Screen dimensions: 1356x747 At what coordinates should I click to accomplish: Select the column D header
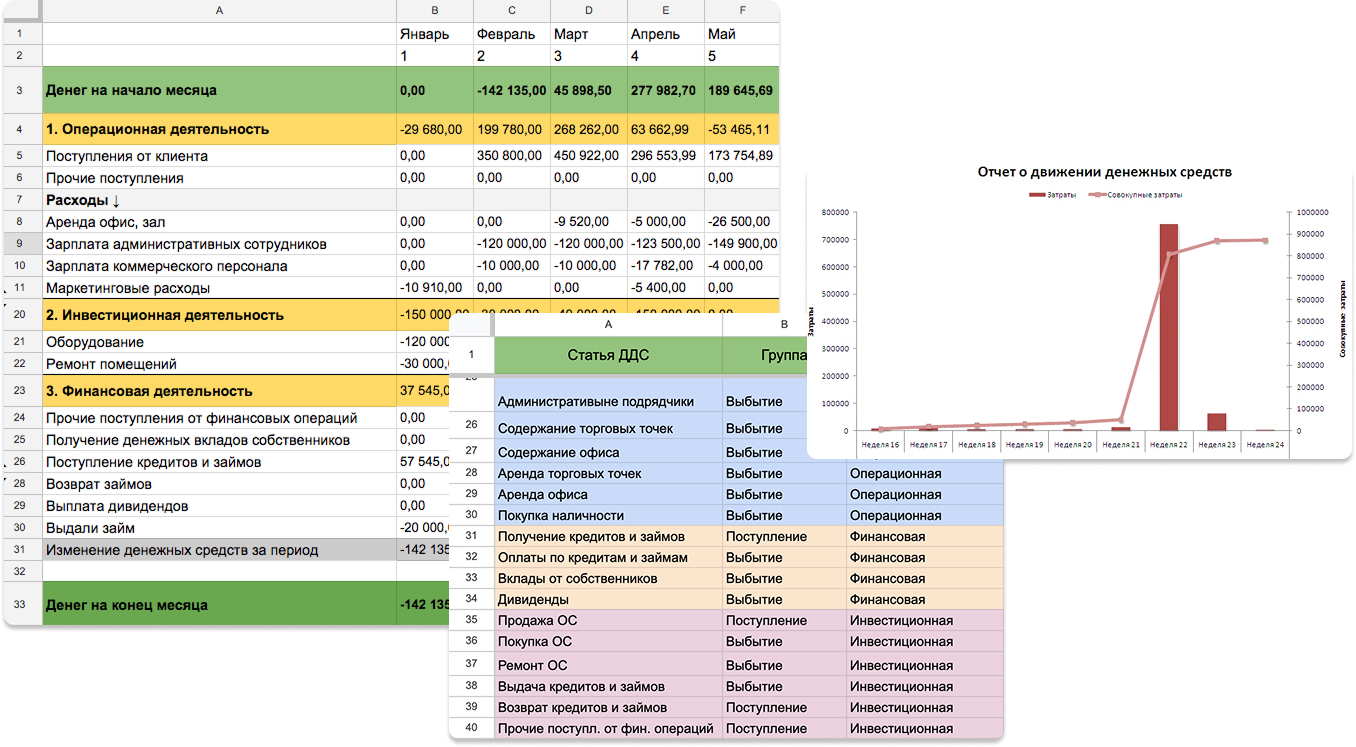tap(588, 11)
